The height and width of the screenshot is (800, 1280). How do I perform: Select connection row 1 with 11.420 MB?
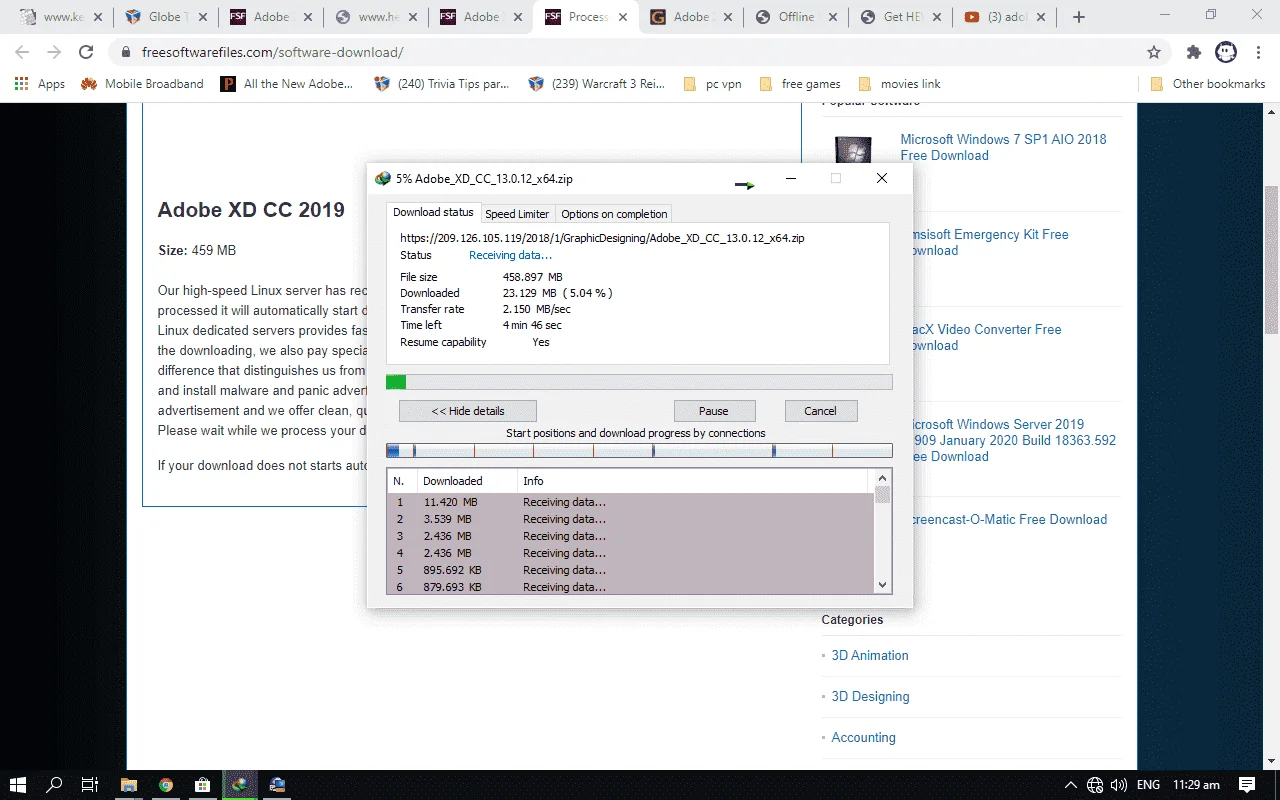point(631,502)
